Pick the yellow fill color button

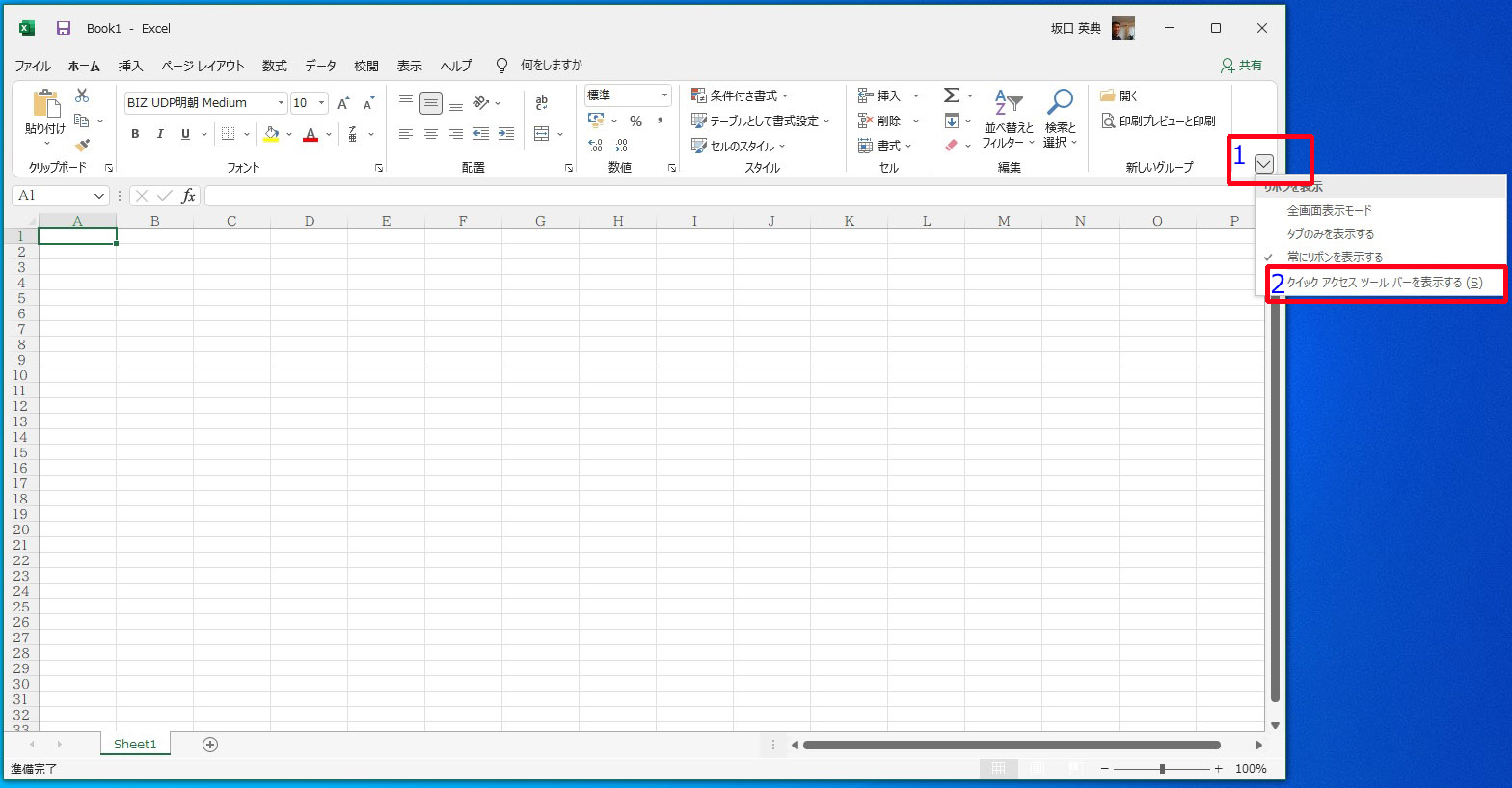(x=271, y=134)
